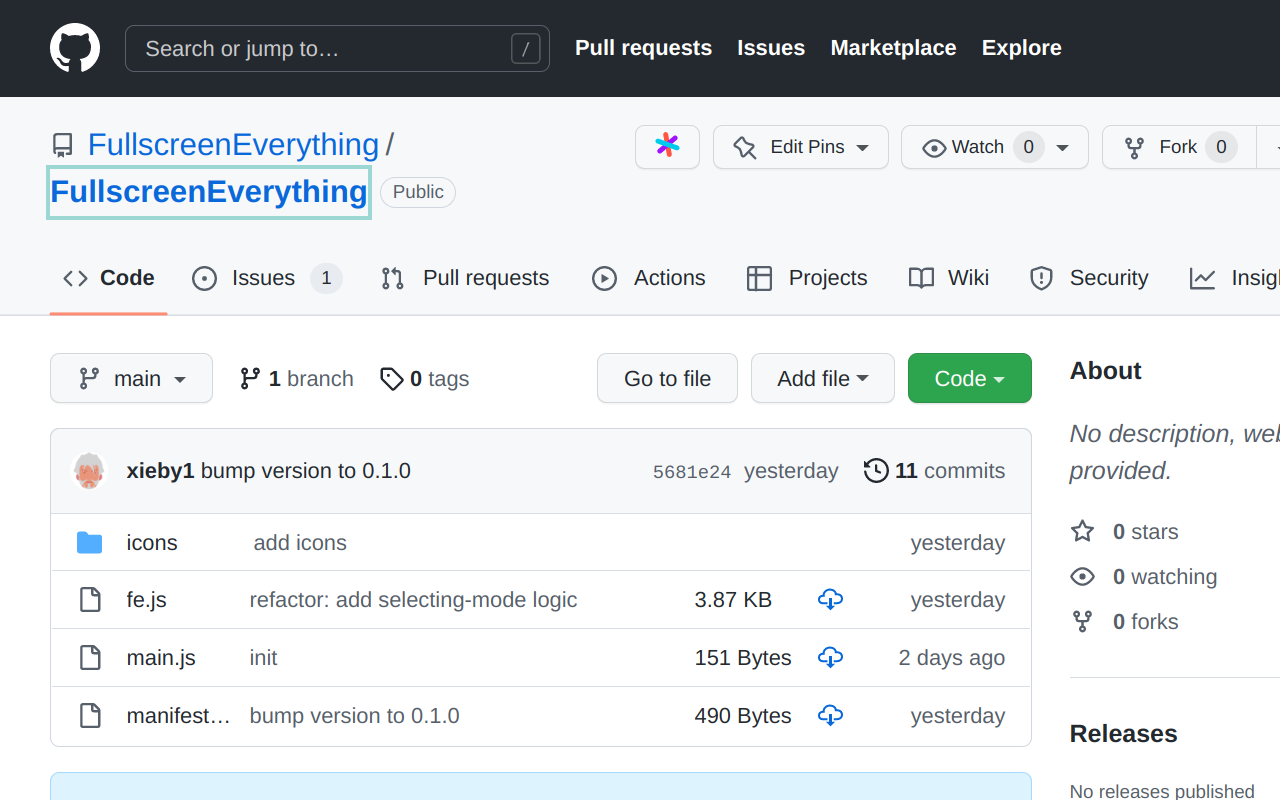Open the fe.js file
Viewport: 1280px width, 800px height.
click(x=146, y=600)
